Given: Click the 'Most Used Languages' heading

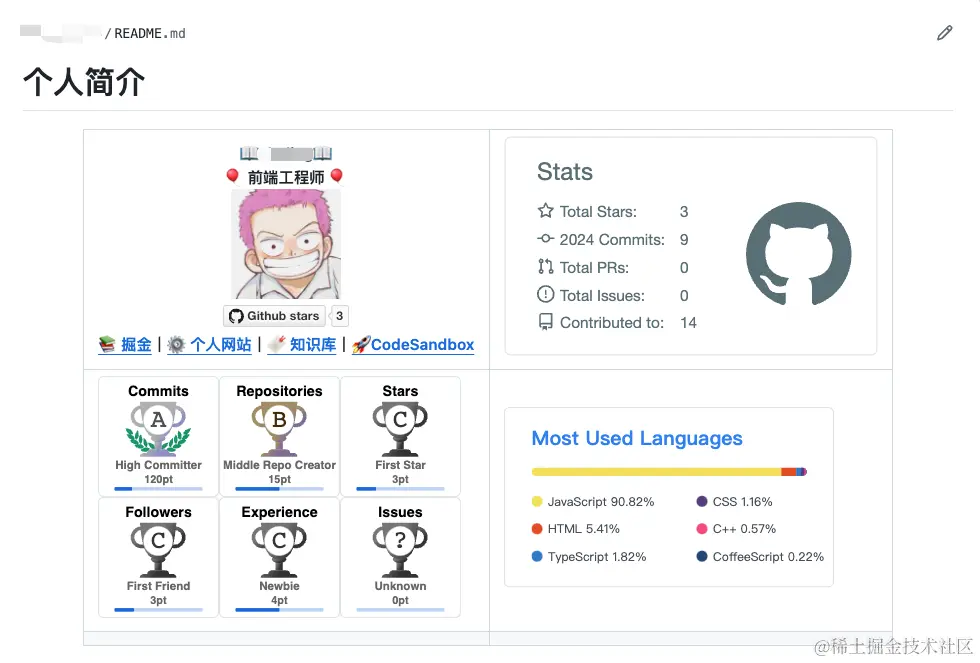Looking at the screenshot, I should point(637,438).
